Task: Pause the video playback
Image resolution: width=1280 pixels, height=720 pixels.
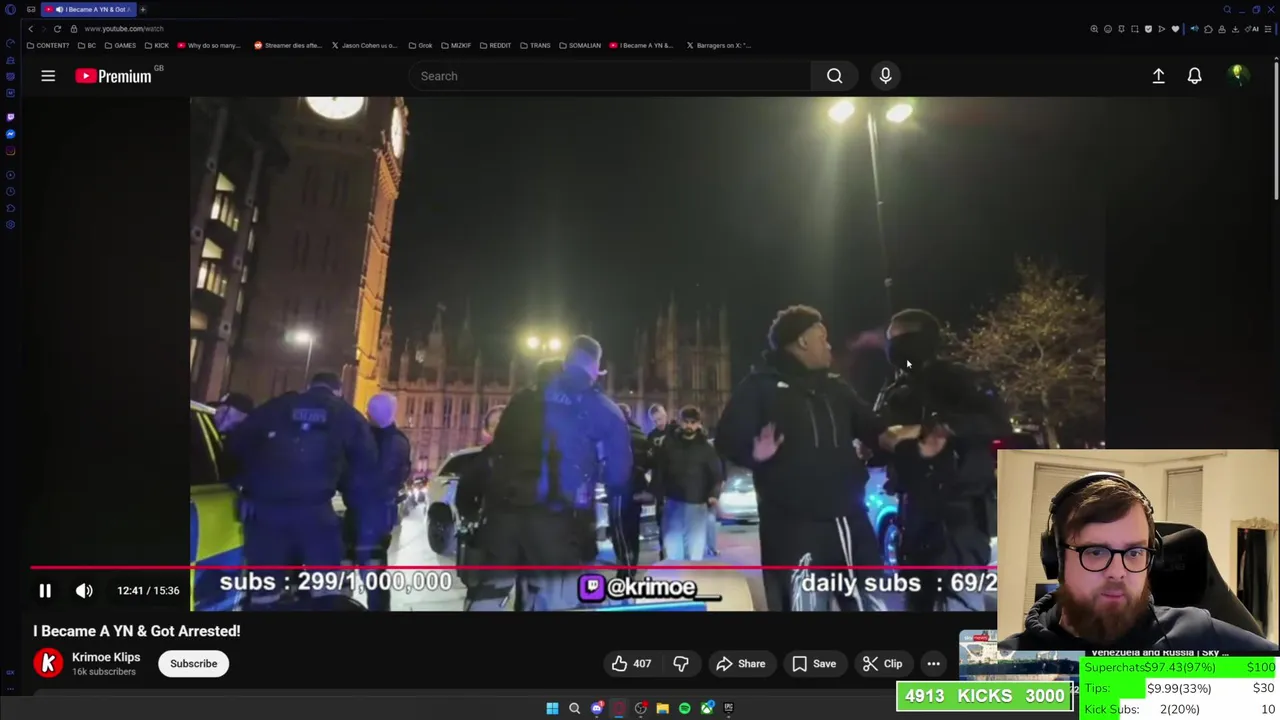Action: [45, 591]
